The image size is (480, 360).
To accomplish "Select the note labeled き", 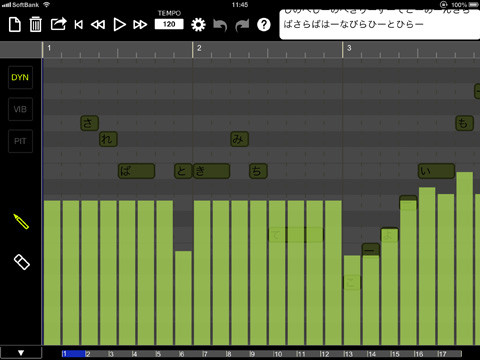I will 211,171.
